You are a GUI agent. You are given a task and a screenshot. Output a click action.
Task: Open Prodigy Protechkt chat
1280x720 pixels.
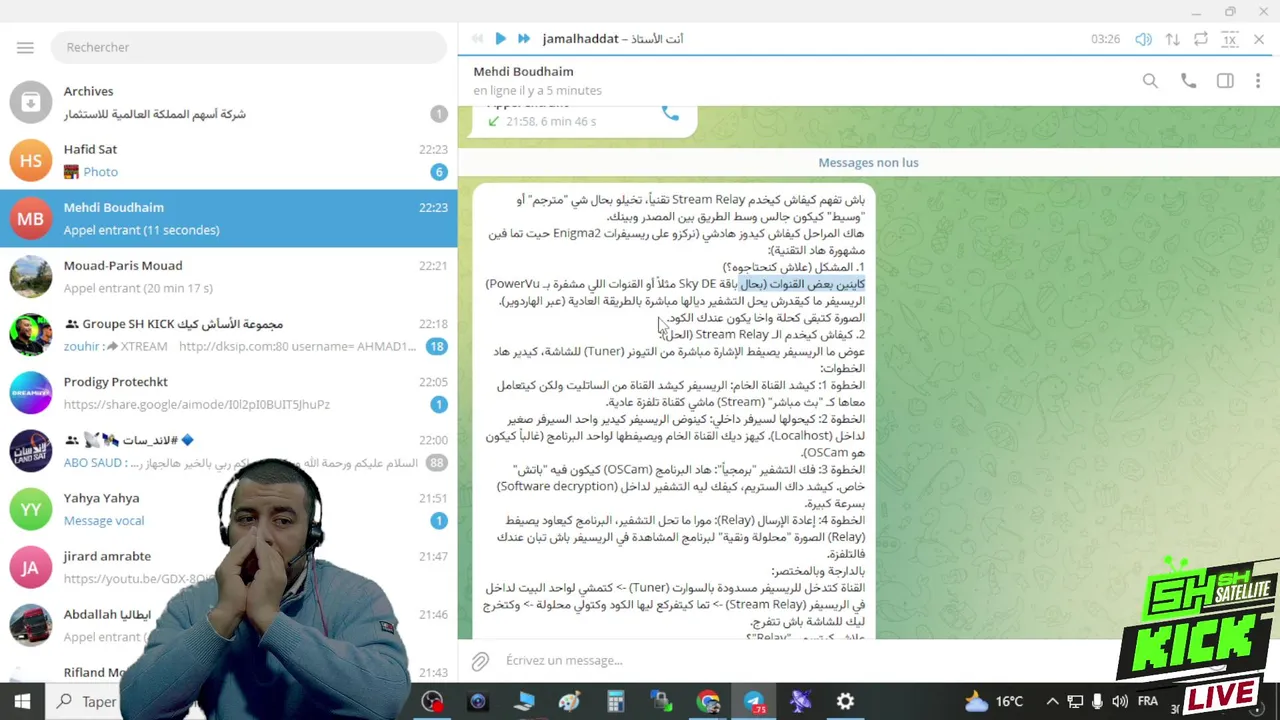(229, 392)
